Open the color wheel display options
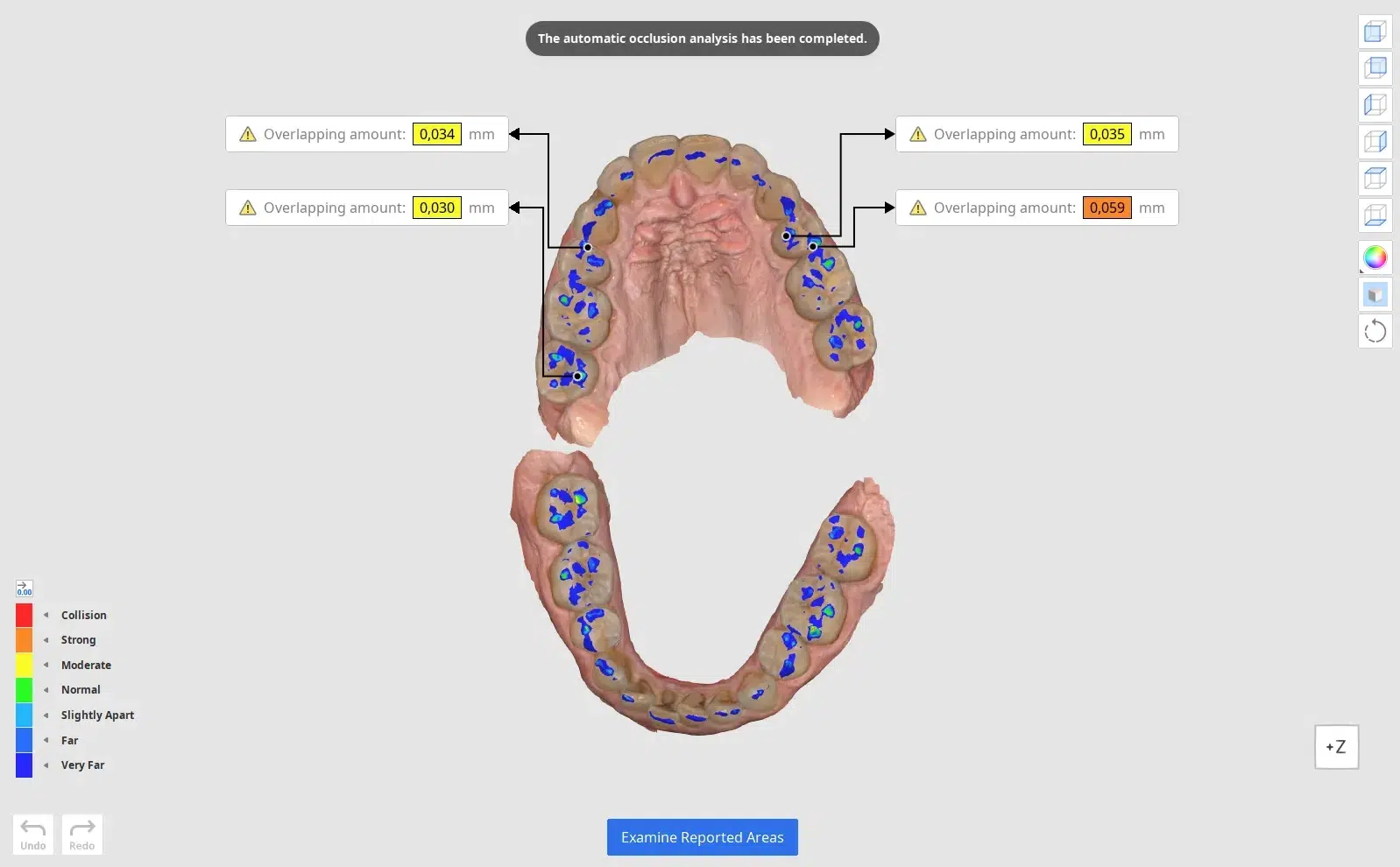Image resolution: width=1400 pixels, height=867 pixels. coord(1375,257)
